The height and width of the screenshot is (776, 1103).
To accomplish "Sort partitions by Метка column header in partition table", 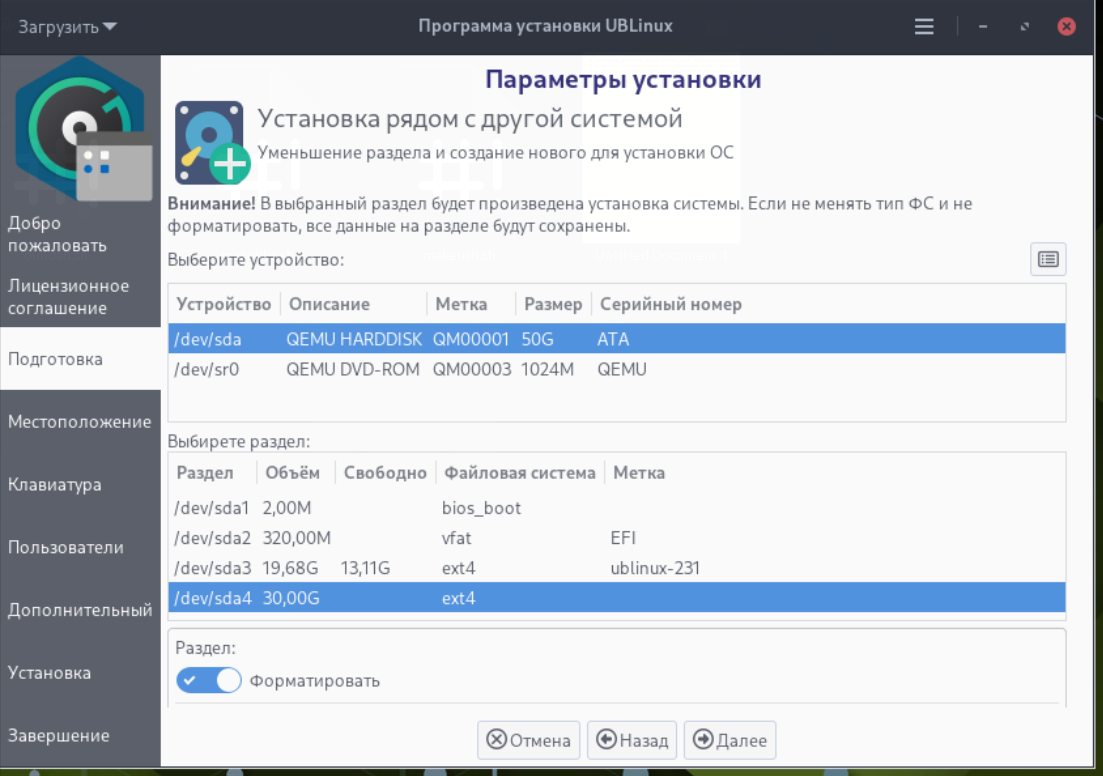I will pos(836,473).
